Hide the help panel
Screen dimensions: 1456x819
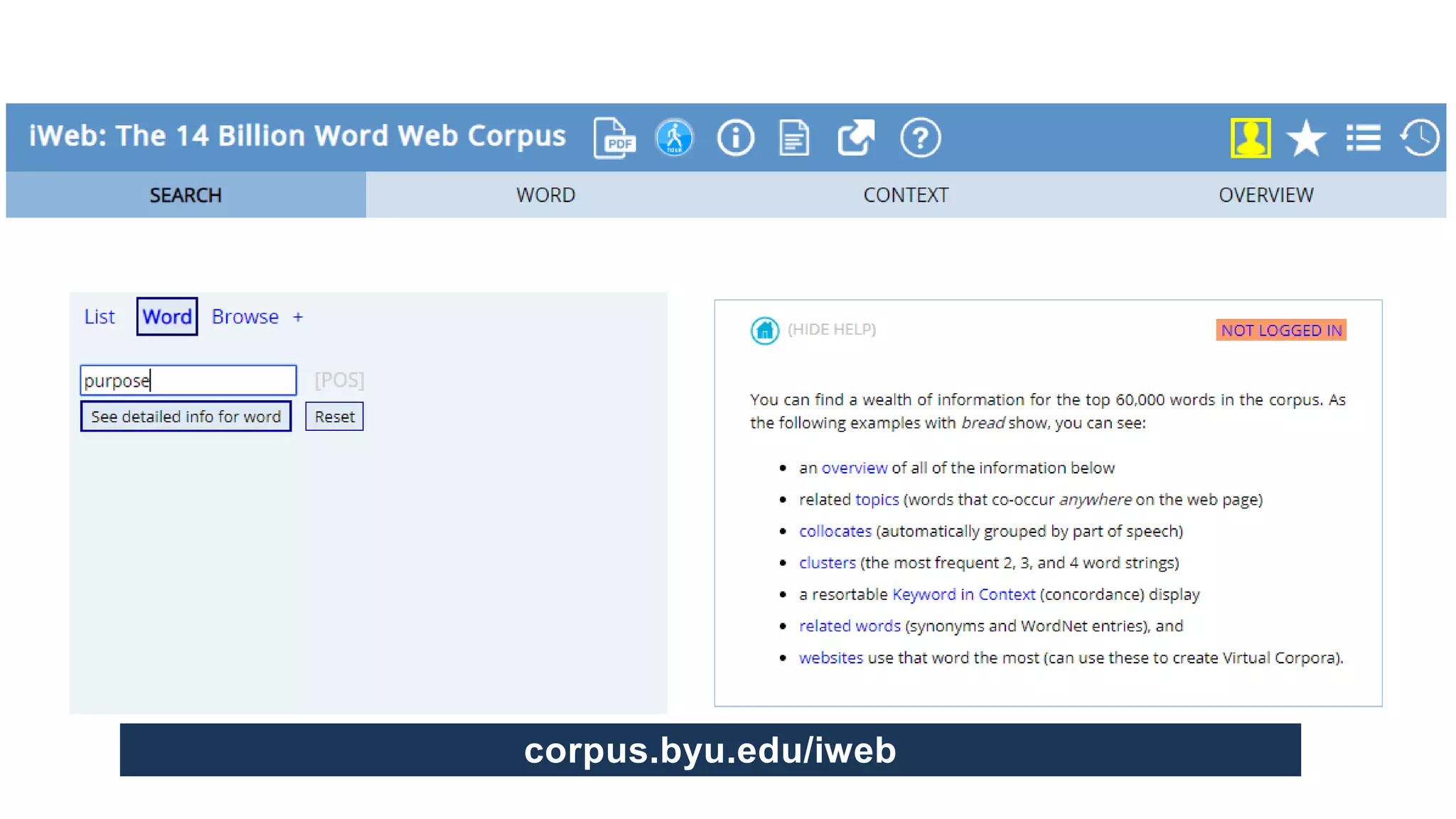click(x=832, y=330)
